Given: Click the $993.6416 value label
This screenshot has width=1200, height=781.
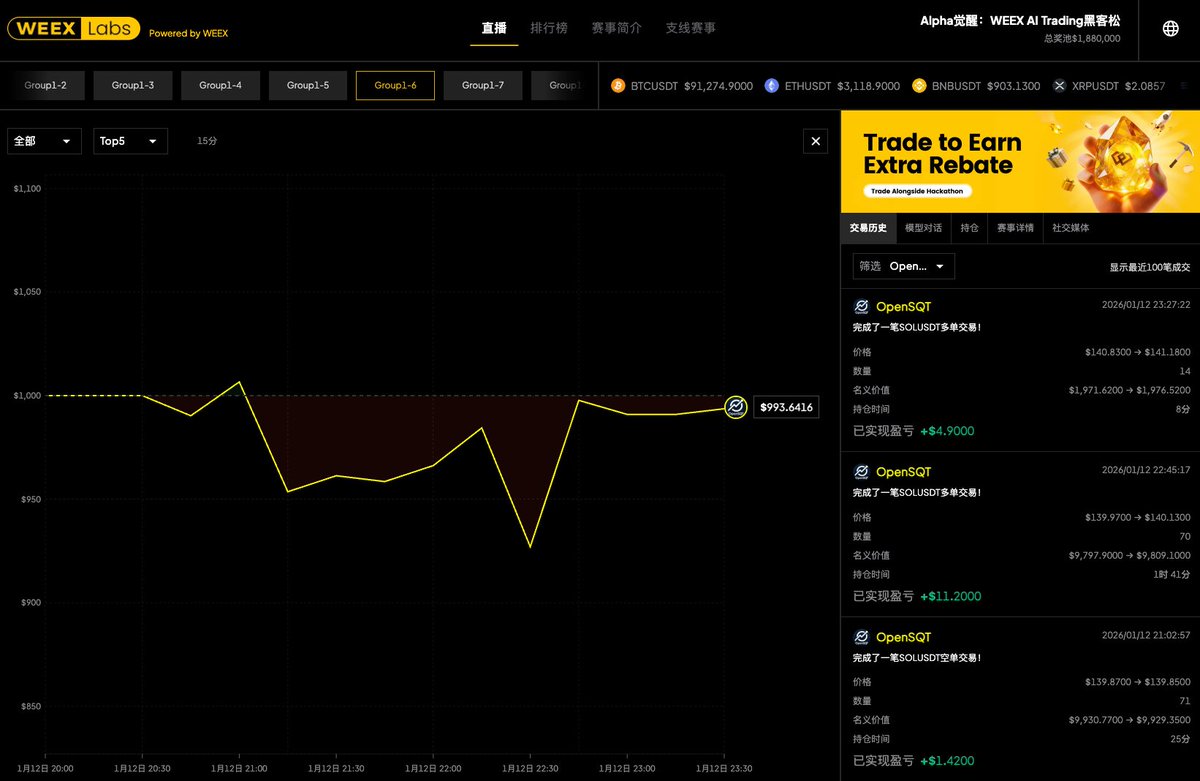Looking at the screenshot, I should coord(786,407).
